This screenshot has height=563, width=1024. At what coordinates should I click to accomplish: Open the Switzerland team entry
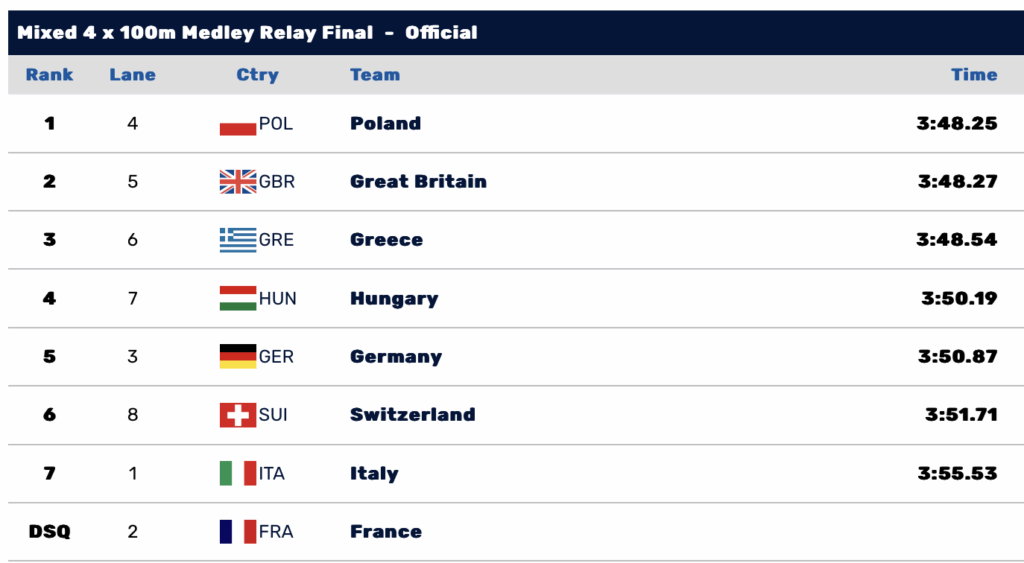click(412, 415)
